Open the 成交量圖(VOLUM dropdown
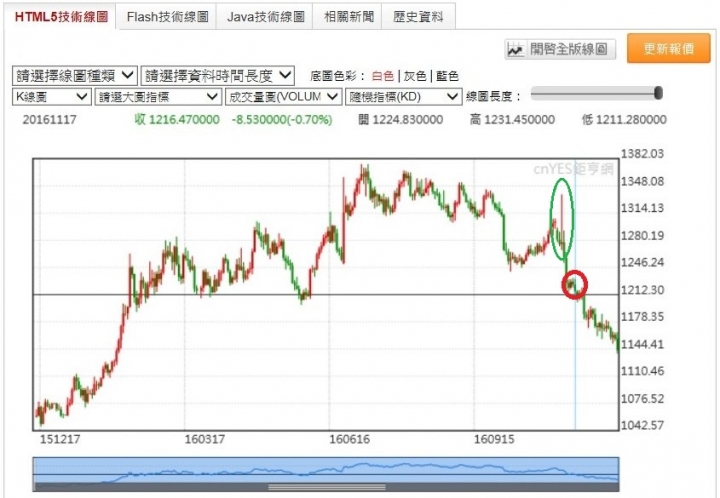Screen dimensions: 720x498 (283, 97)
